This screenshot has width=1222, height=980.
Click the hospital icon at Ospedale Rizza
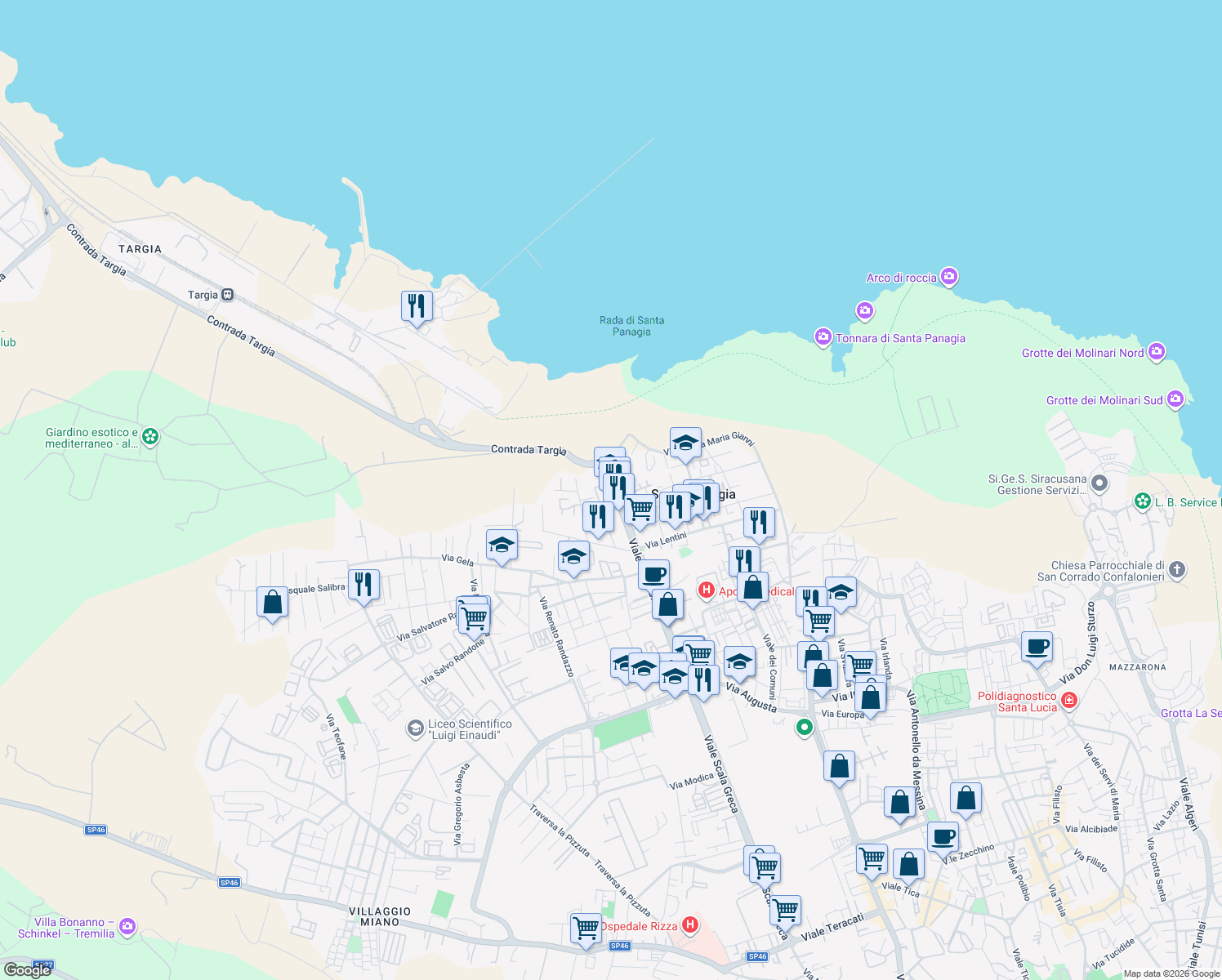coord(692,925)
